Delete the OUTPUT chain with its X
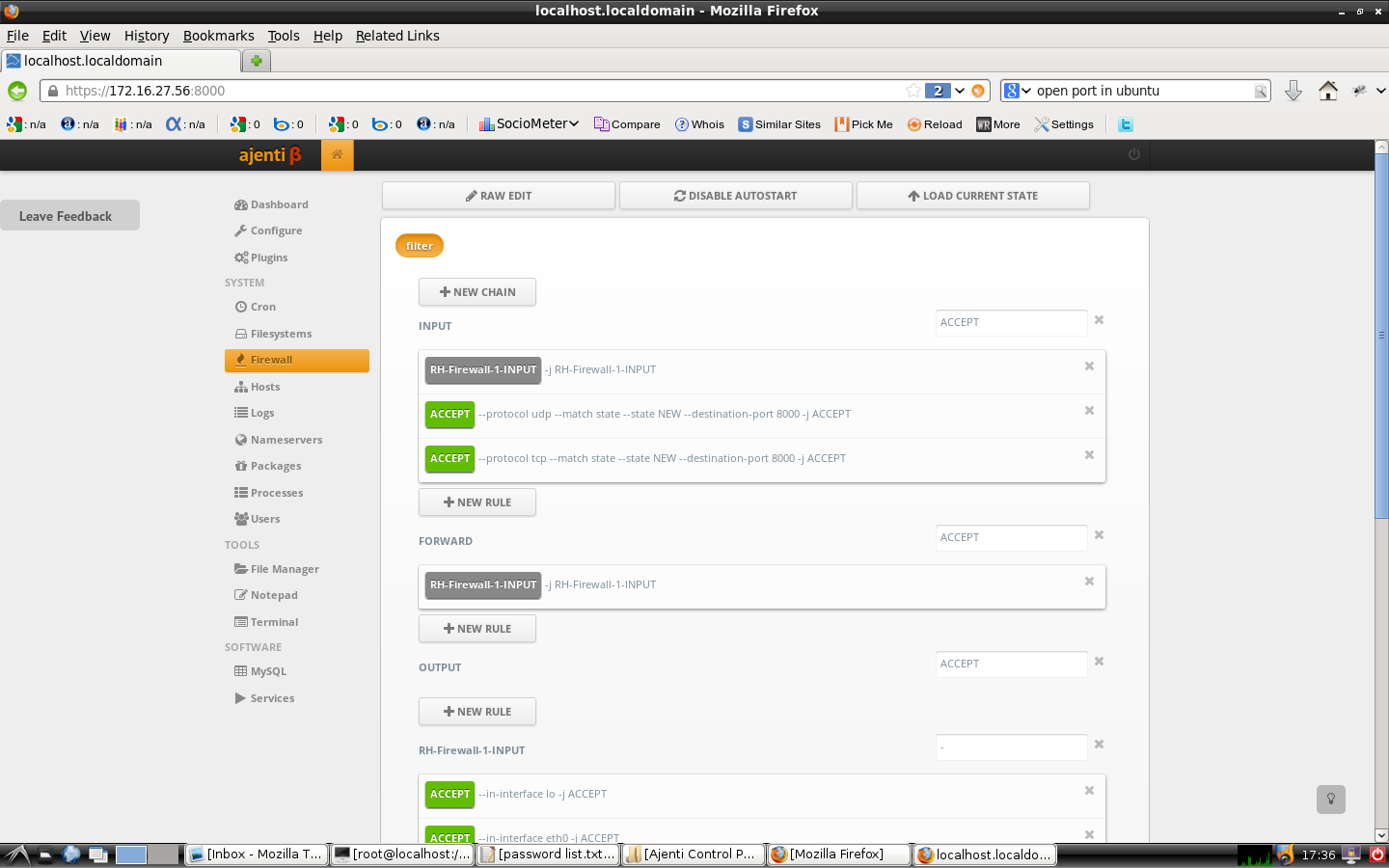 click(1099, 662)
